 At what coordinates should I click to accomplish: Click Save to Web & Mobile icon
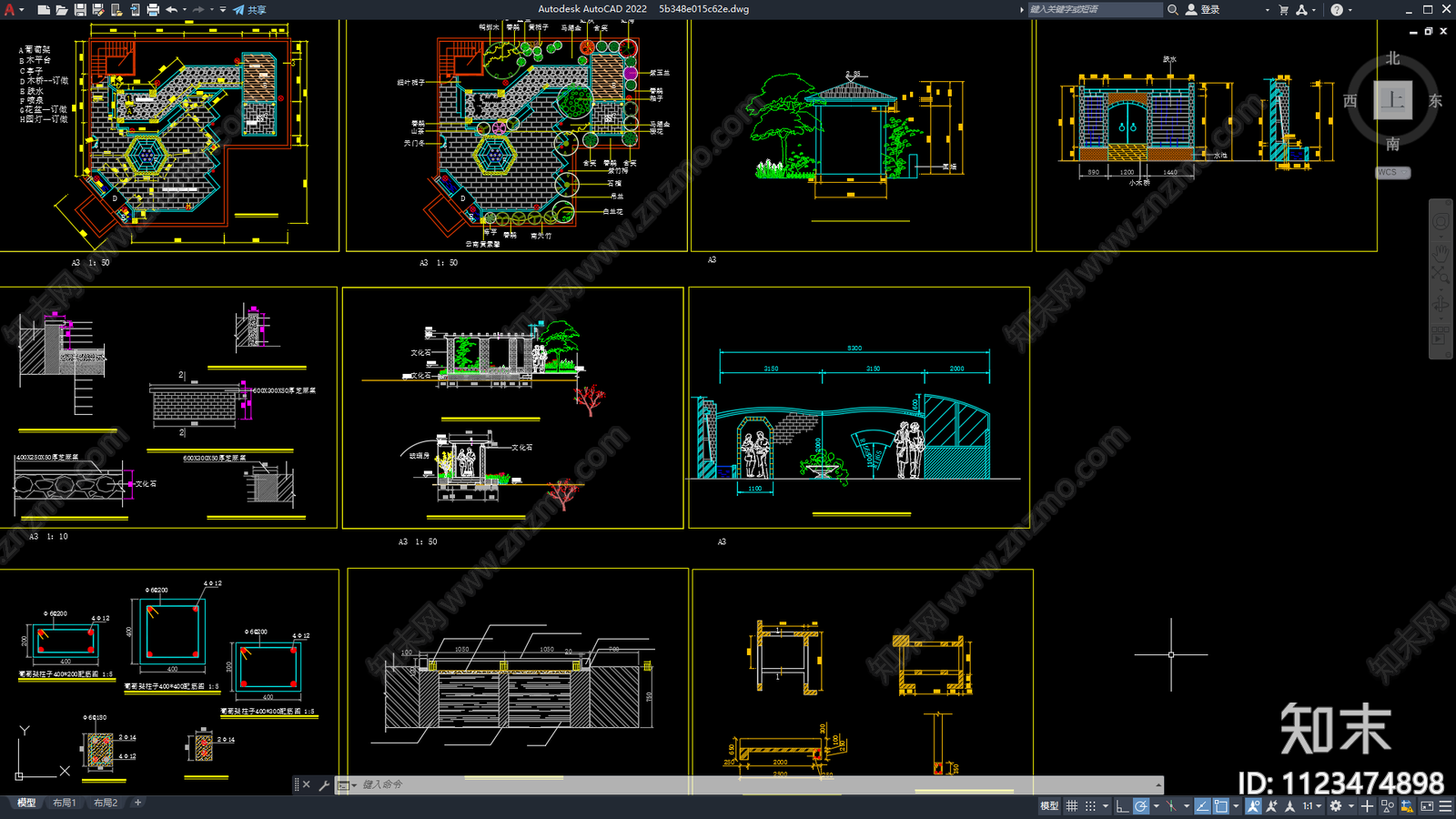point(135,10)
